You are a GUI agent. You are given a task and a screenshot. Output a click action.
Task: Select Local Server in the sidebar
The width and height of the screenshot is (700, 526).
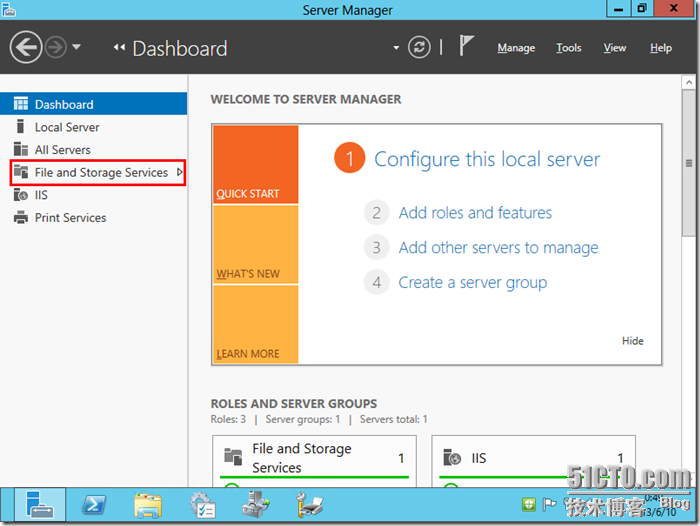coord(94,127)
